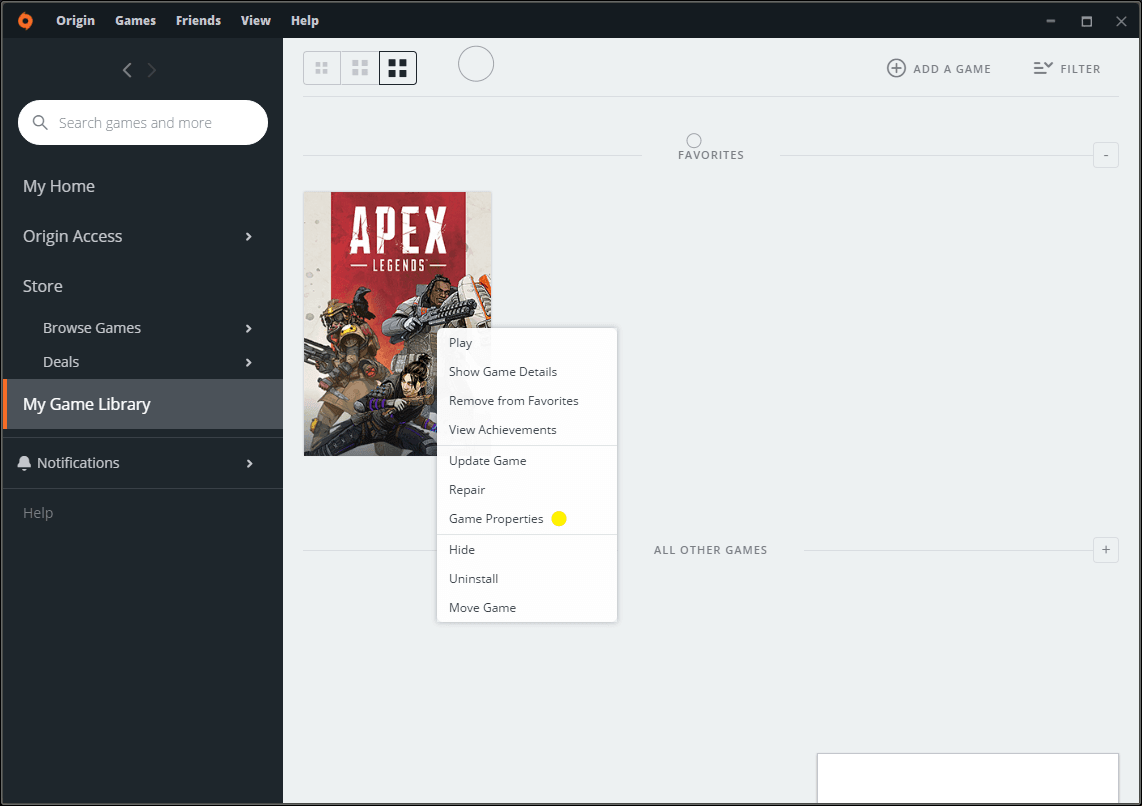This screenshot has width=1142, height=806.
Task: Choose Show Game Details
Action: (527, 372)
